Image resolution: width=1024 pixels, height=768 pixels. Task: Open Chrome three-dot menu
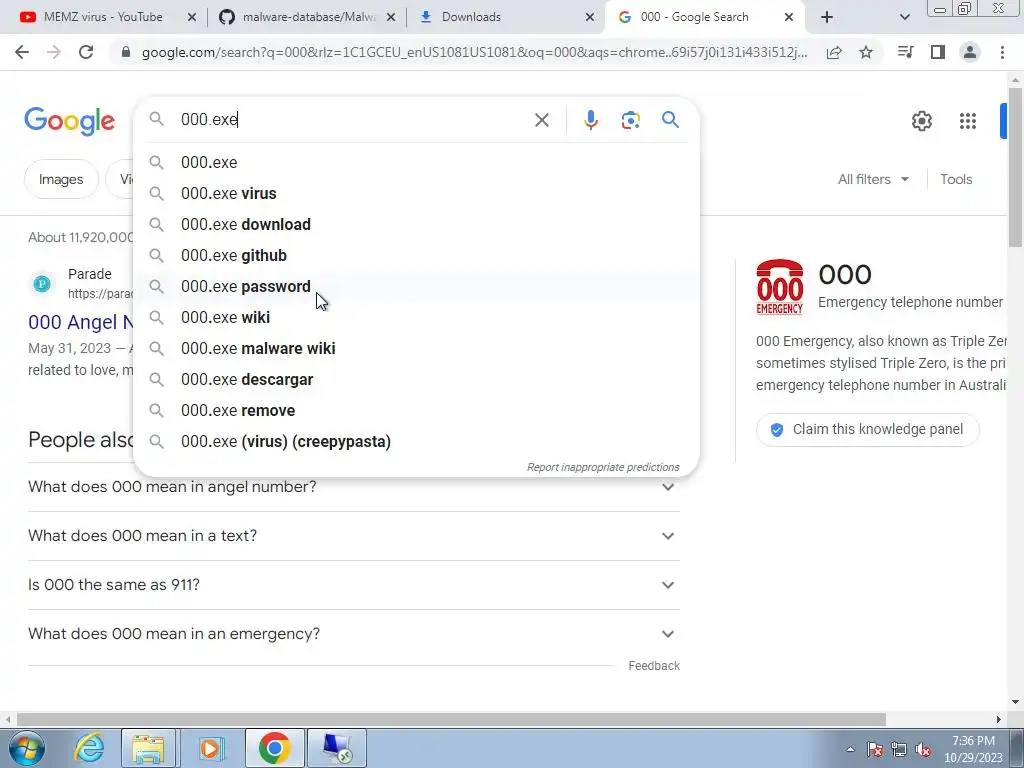point(1002,52)
